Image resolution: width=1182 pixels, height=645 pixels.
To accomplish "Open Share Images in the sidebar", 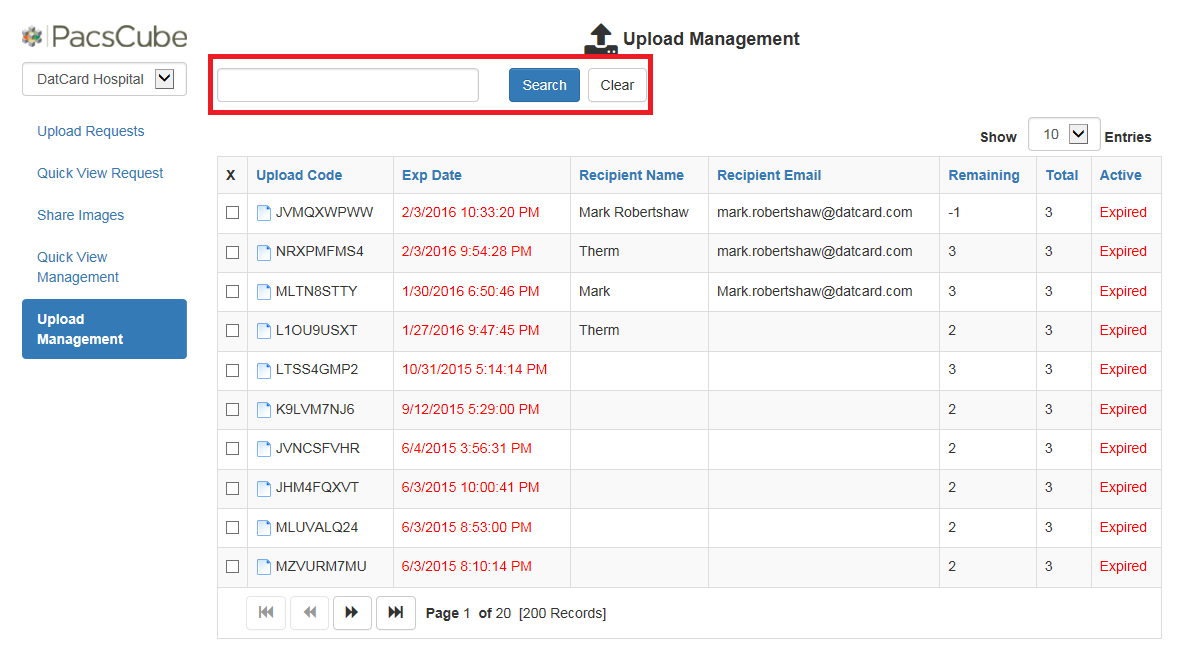I will point(81,216).
